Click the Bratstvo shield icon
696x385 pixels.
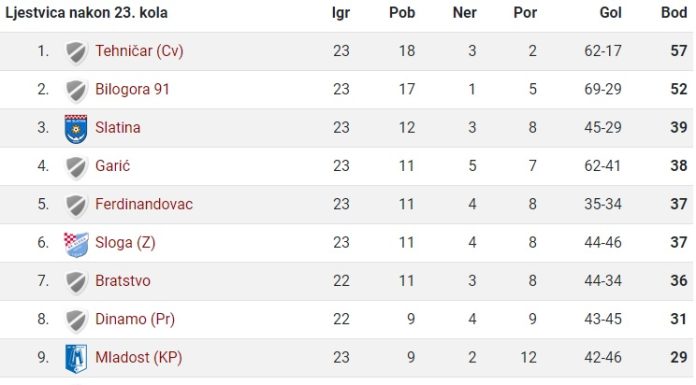76,282
